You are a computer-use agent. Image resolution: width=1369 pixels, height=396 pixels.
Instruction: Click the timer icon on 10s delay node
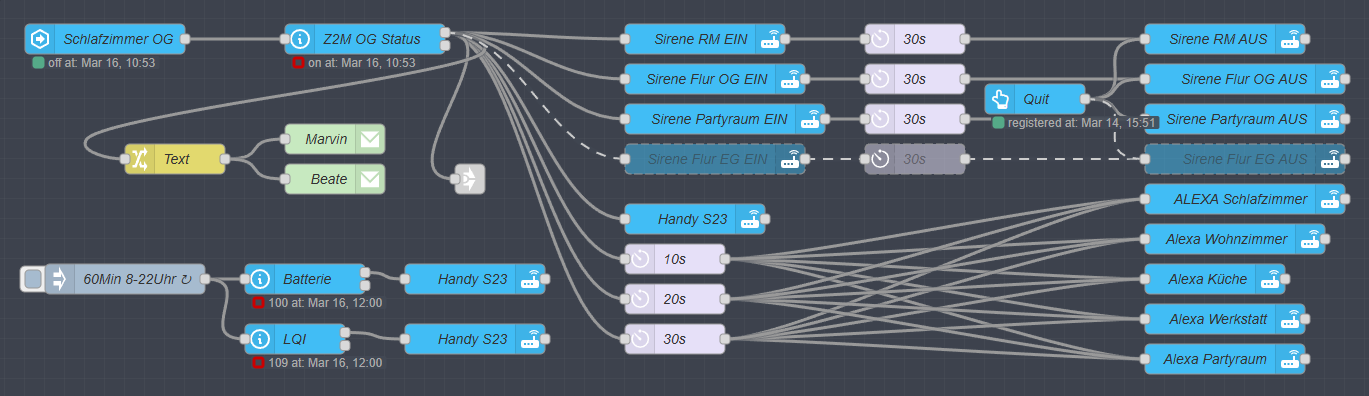640,259
